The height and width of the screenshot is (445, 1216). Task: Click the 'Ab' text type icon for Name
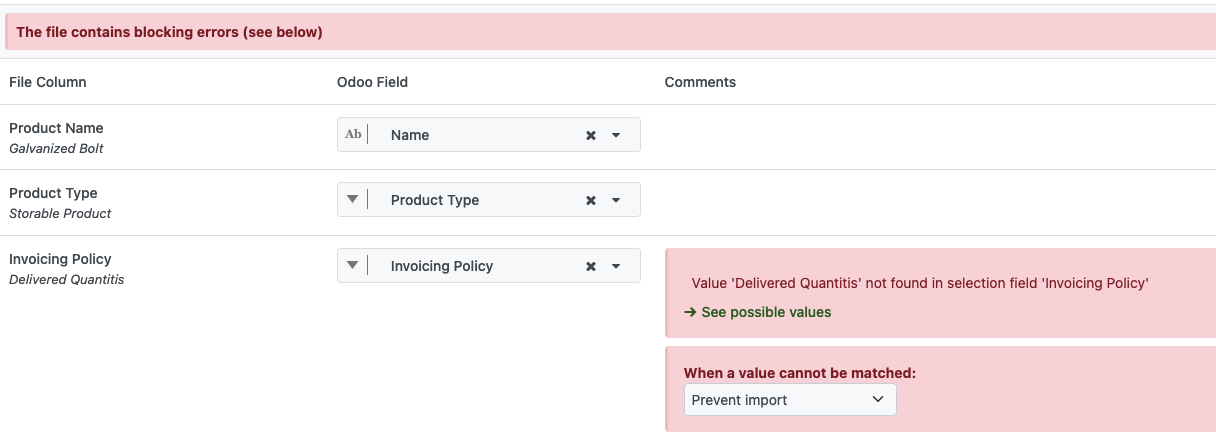(353, 135)
